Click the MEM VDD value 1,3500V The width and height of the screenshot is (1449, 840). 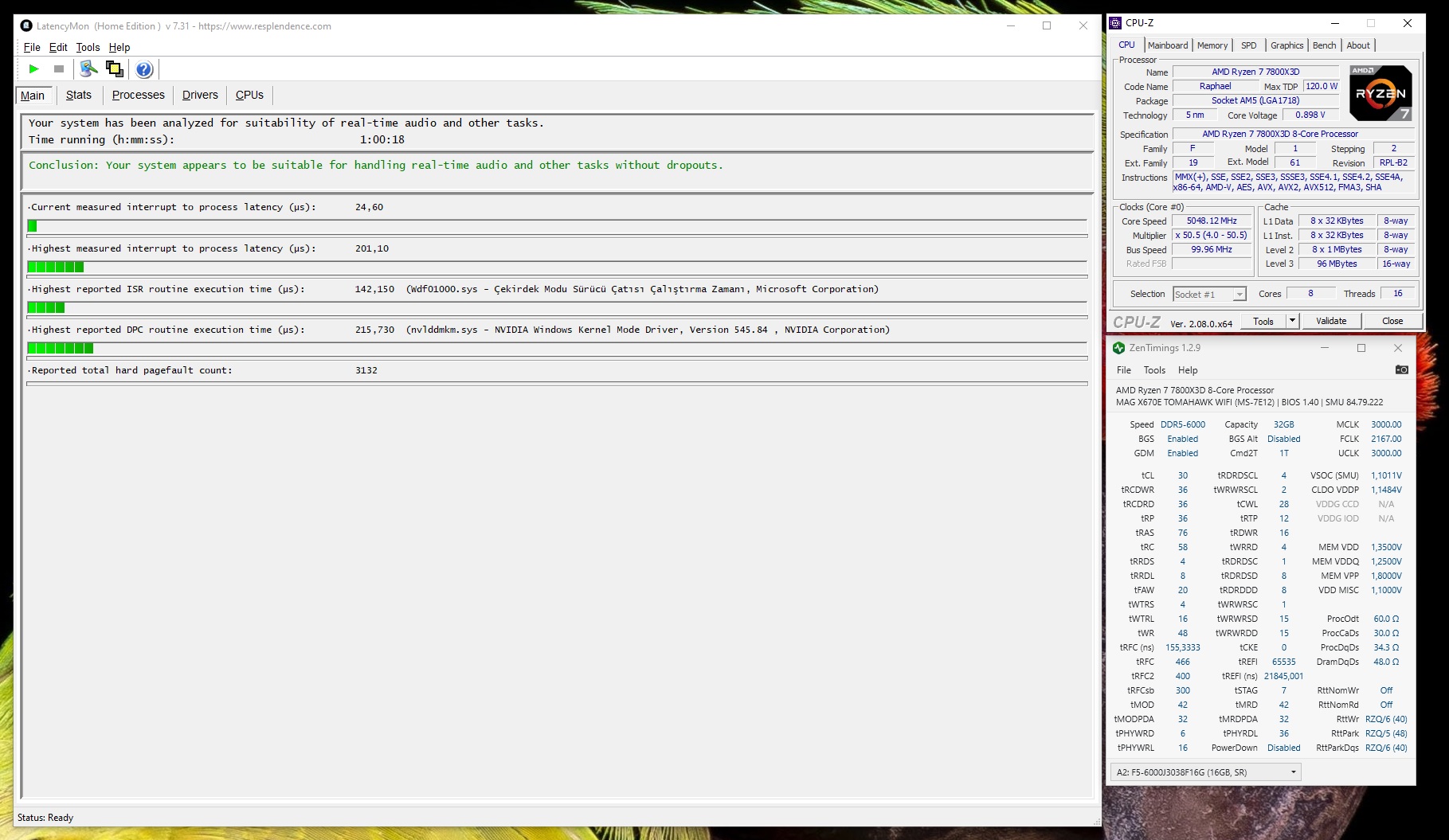[x=1385, y=548]
